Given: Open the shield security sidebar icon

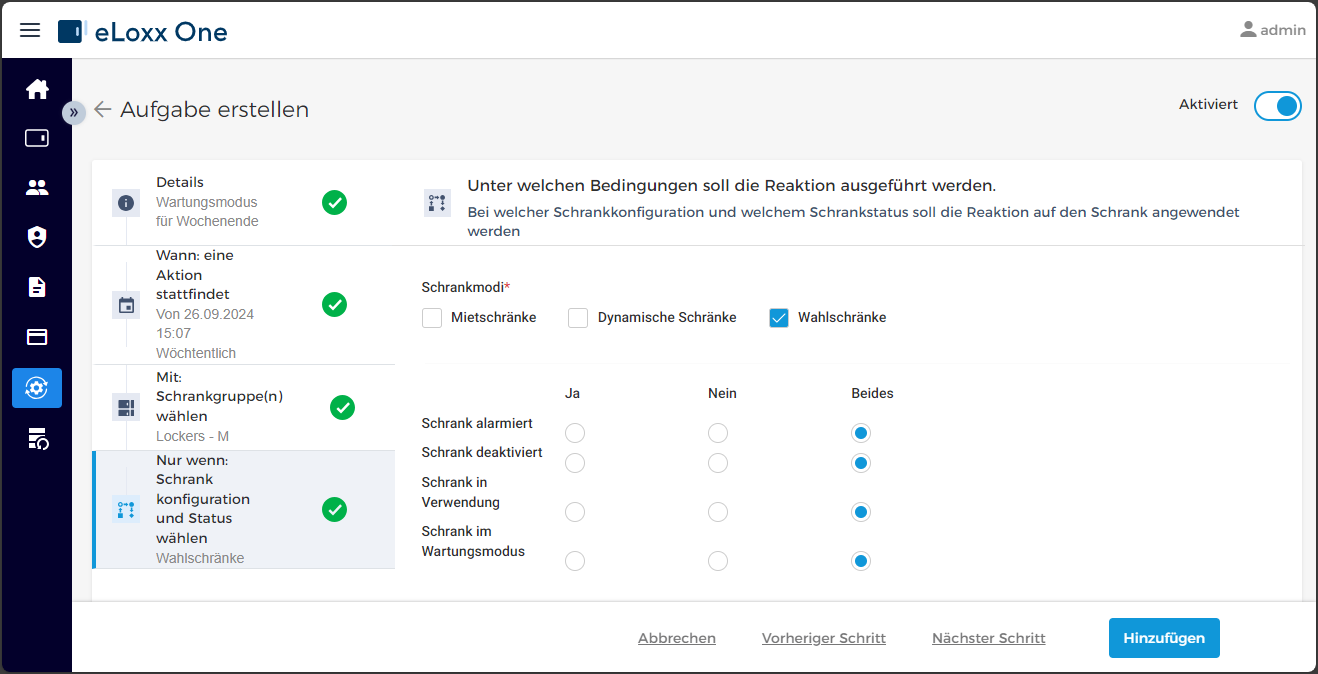Looking at the screenshot, I should 37,237.
